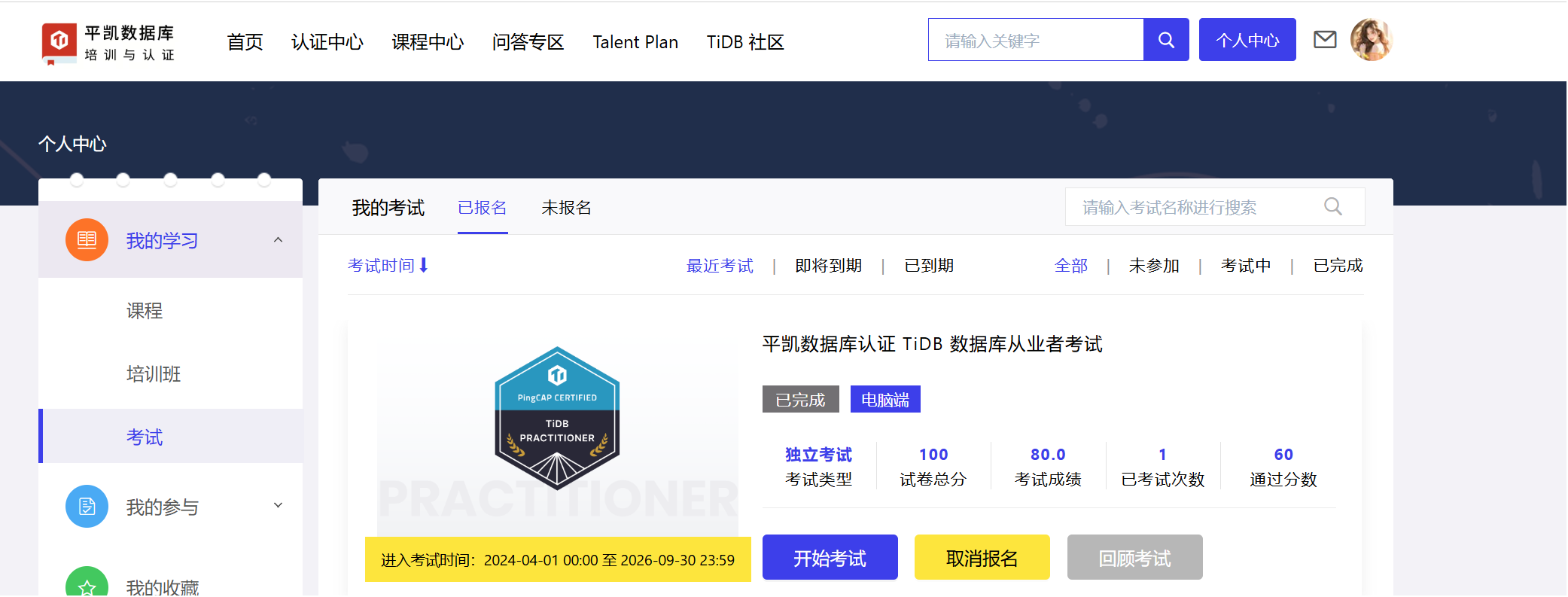The image size is (1568, 597).
Task: Click the TiDB Practitioner badge image
Action: [557, 418]
